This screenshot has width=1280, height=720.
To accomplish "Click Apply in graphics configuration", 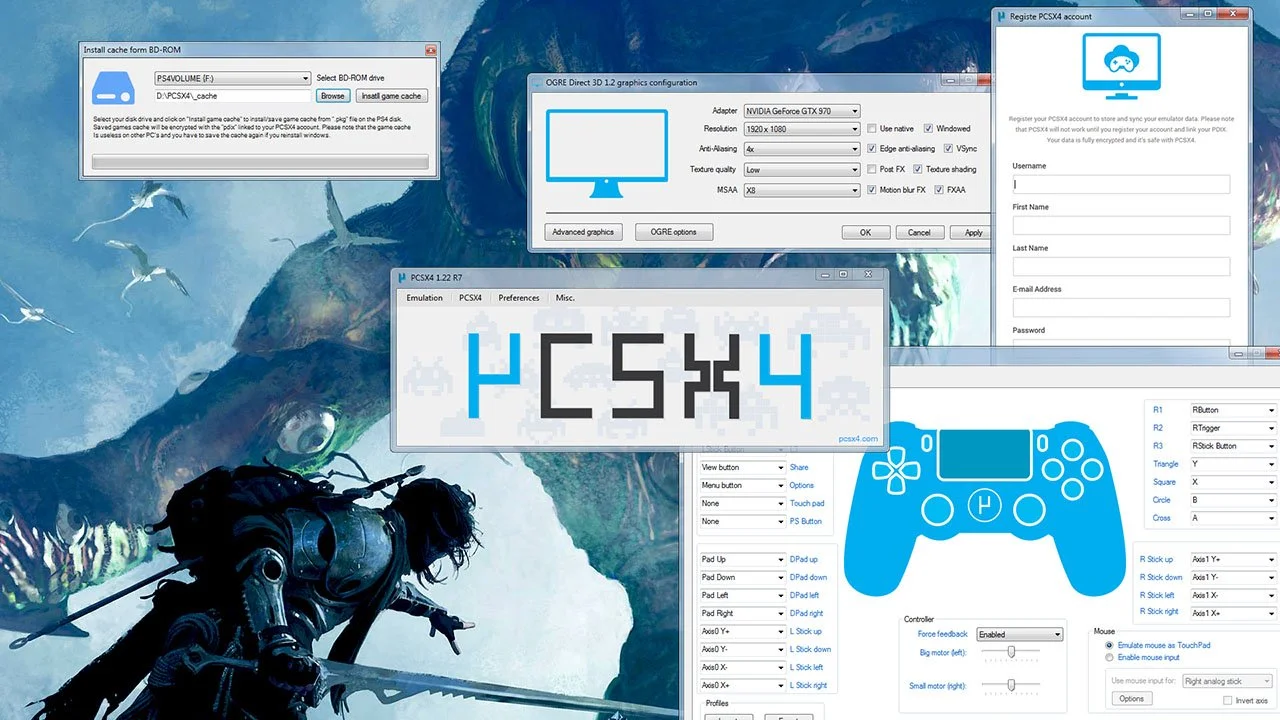I will pyautogui.click(x=973, y=232).
